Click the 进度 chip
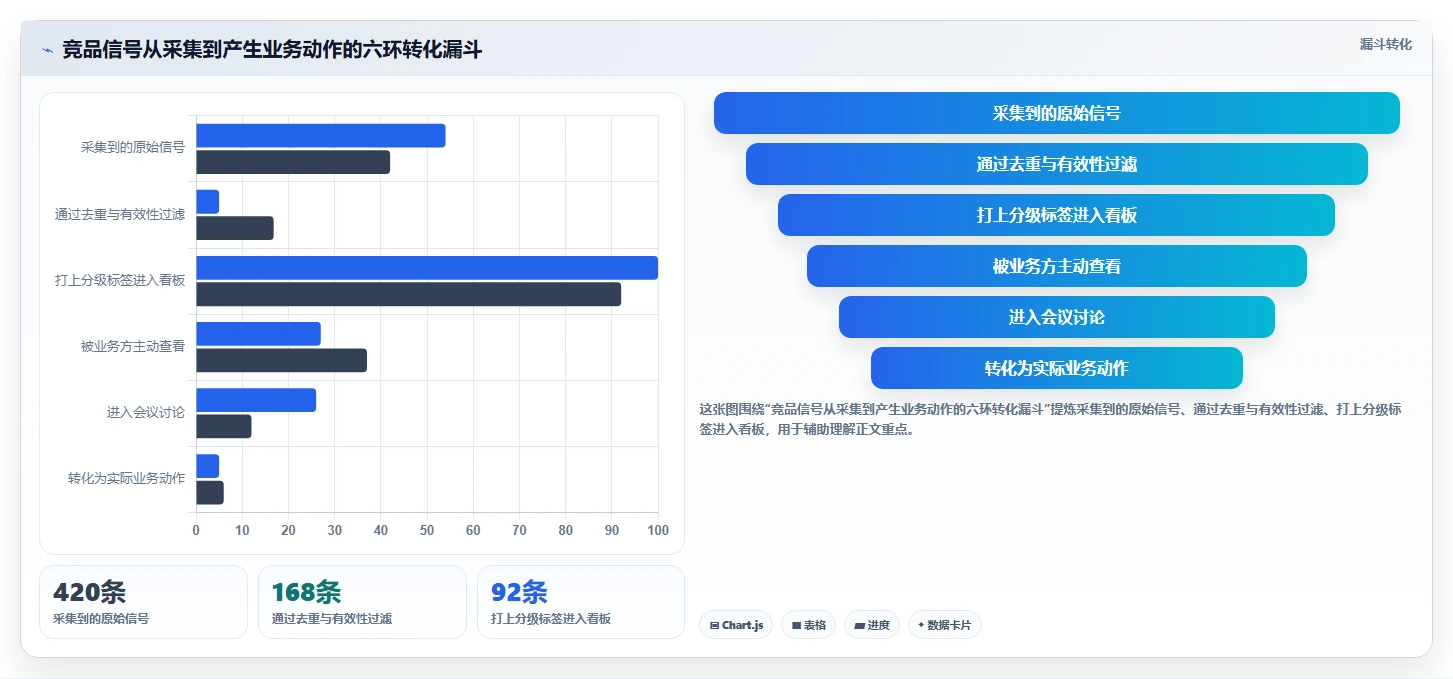 [x=872, y=625]
